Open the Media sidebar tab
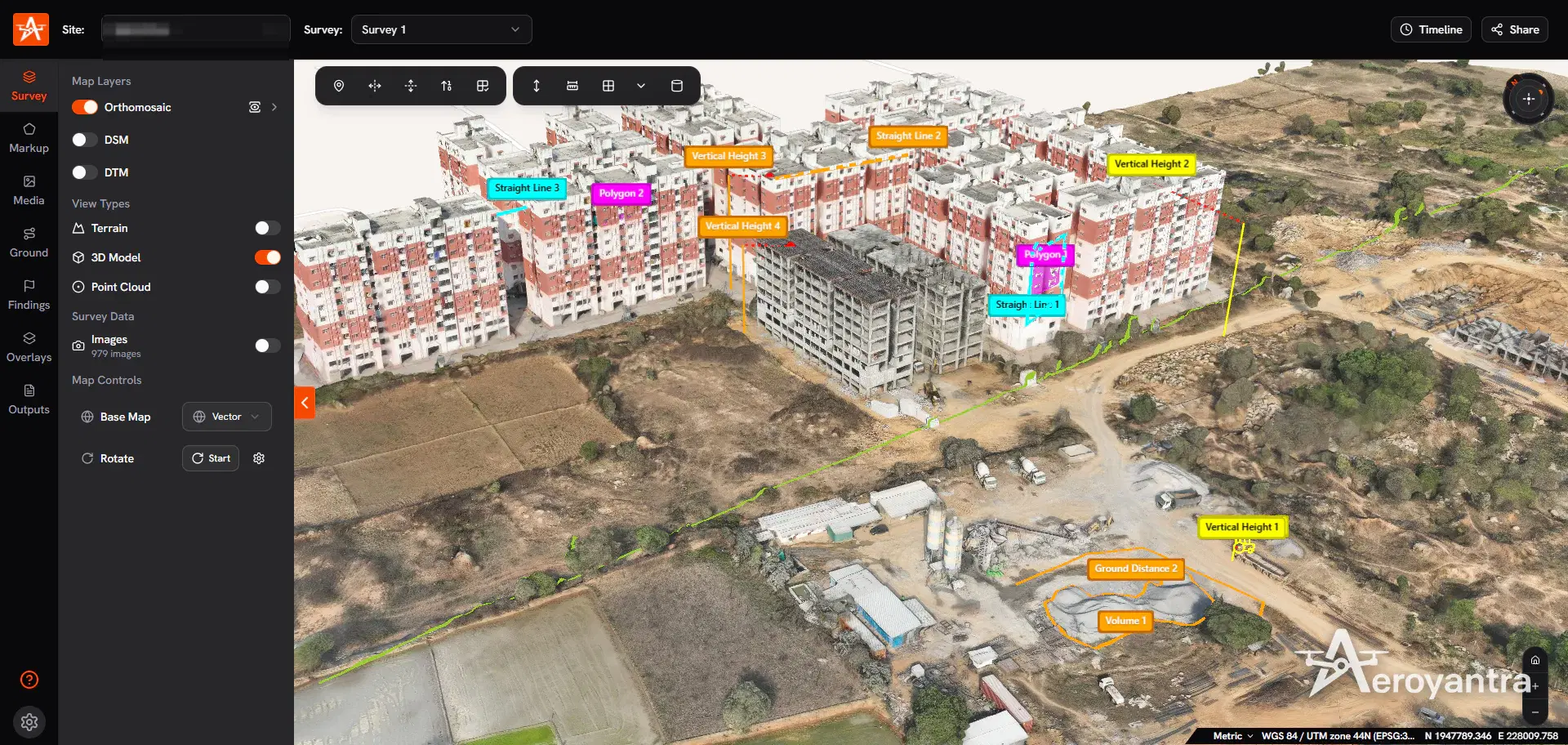This screenshot has height=745, width=1568. [29, 190]
